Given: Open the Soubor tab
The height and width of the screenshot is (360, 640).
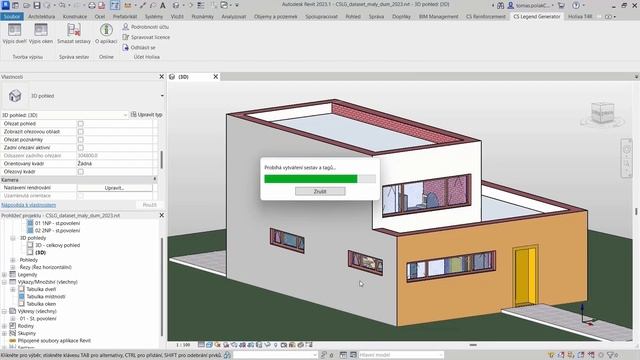Looking at the screenshot, I should pos(12,17).
